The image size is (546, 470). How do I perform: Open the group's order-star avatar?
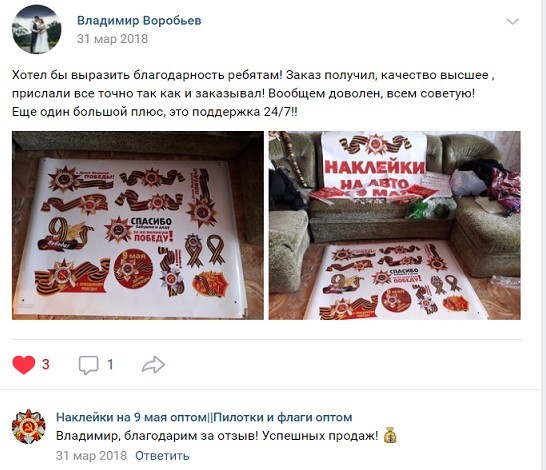29,426
